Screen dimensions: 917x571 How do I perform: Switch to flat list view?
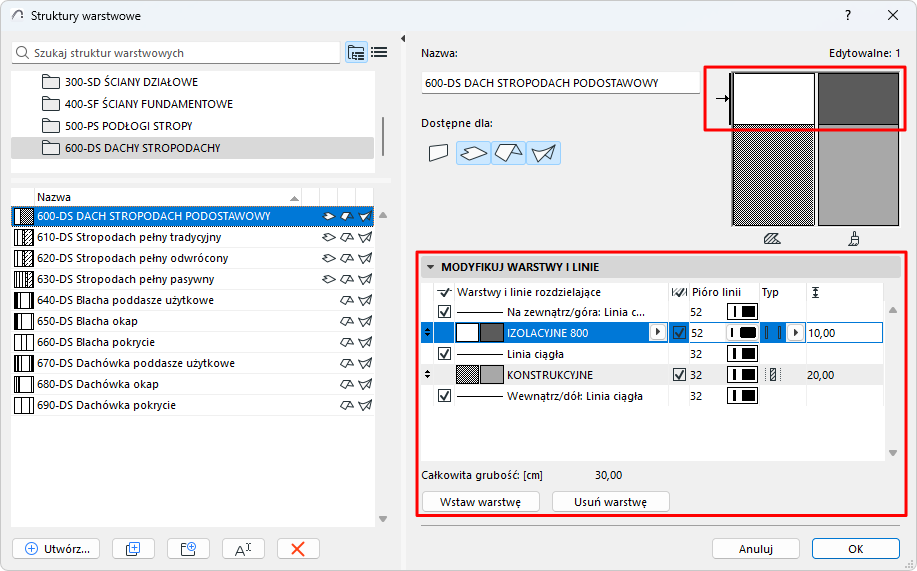tap(379, 53)
